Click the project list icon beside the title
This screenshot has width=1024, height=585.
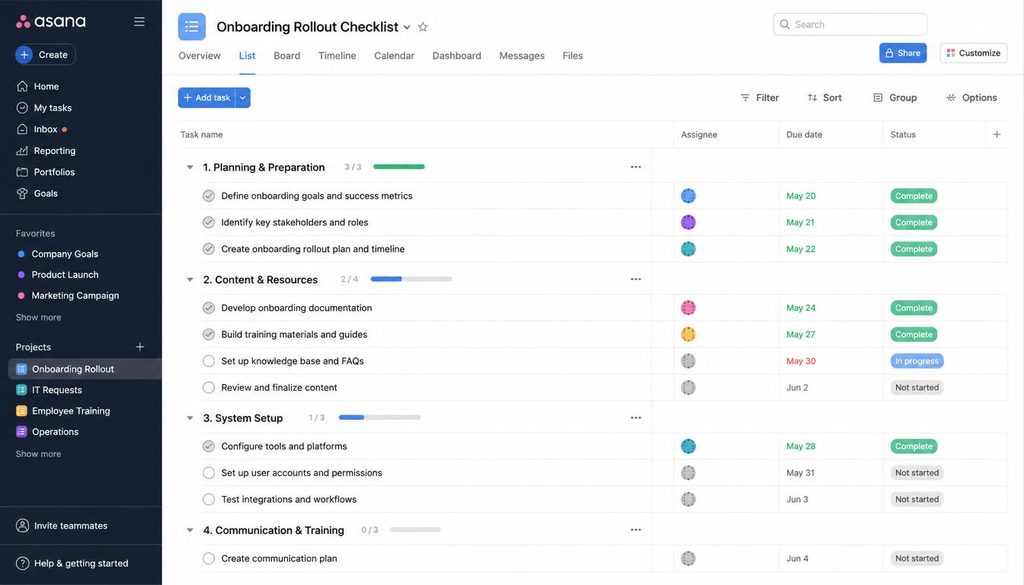coord(191,27)
